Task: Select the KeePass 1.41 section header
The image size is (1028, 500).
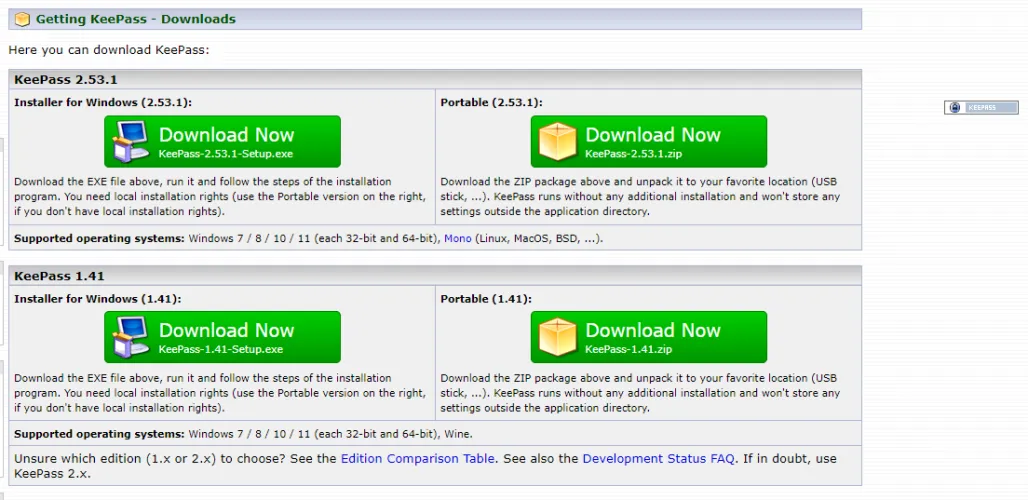Action: tap(60, 276)
